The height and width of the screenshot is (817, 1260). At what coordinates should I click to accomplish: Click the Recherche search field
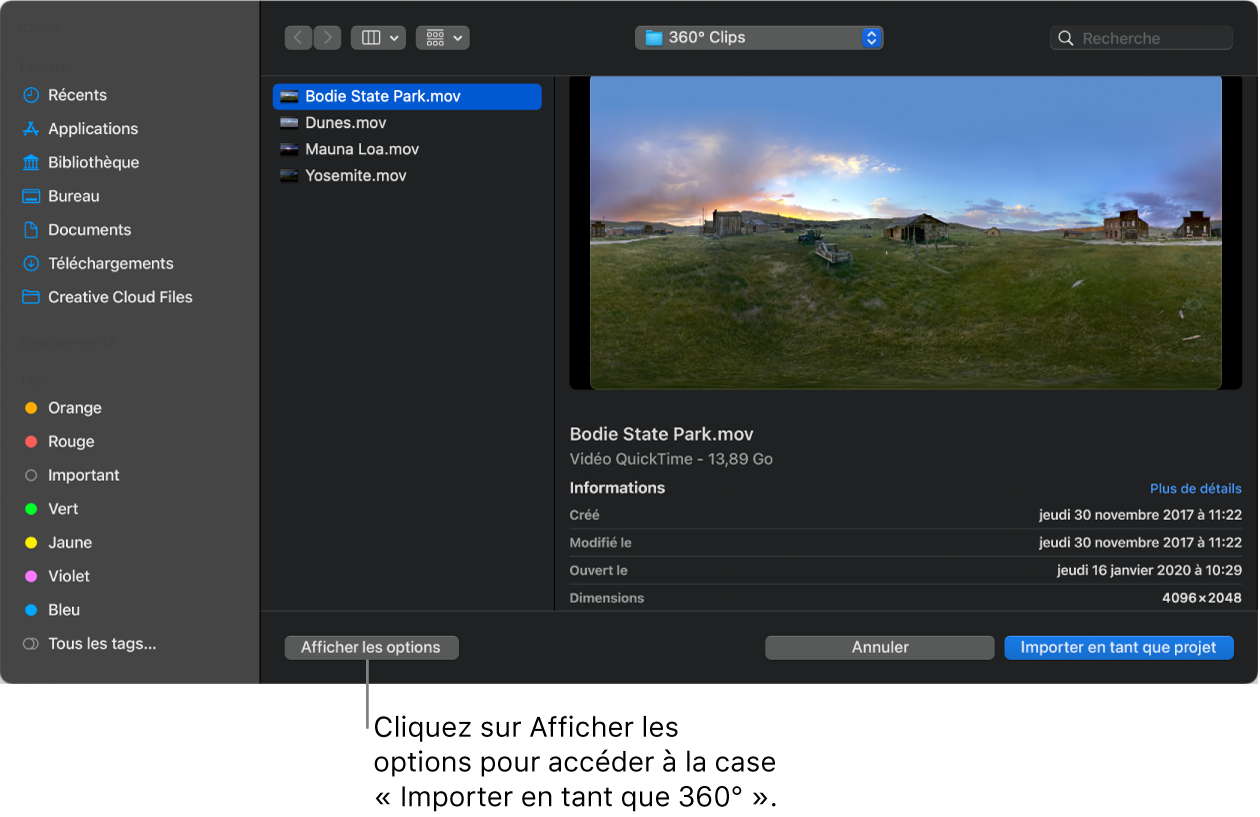[1140, 37]
